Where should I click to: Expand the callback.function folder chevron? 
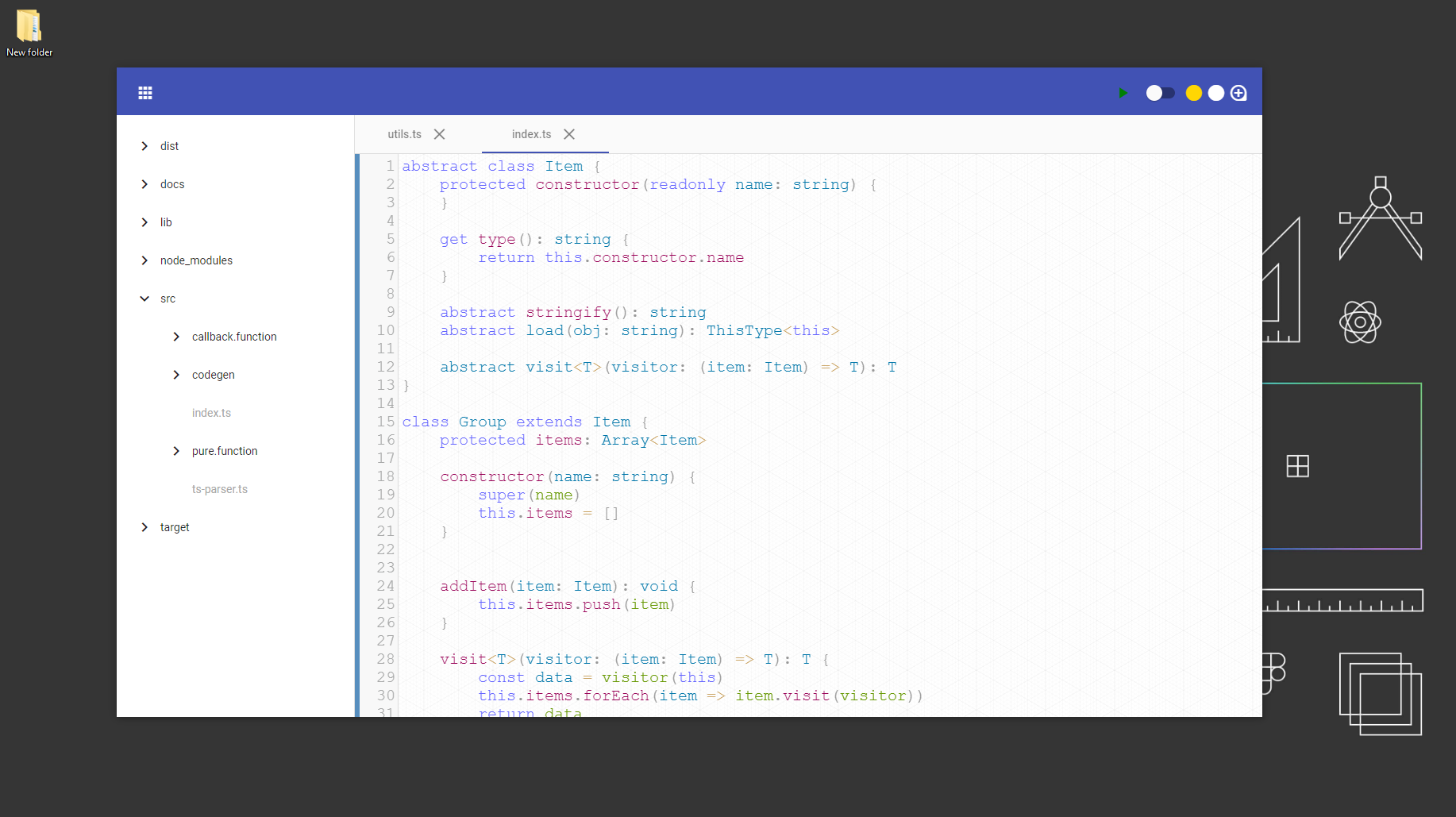pyautogui.click(x=176, y=337)
